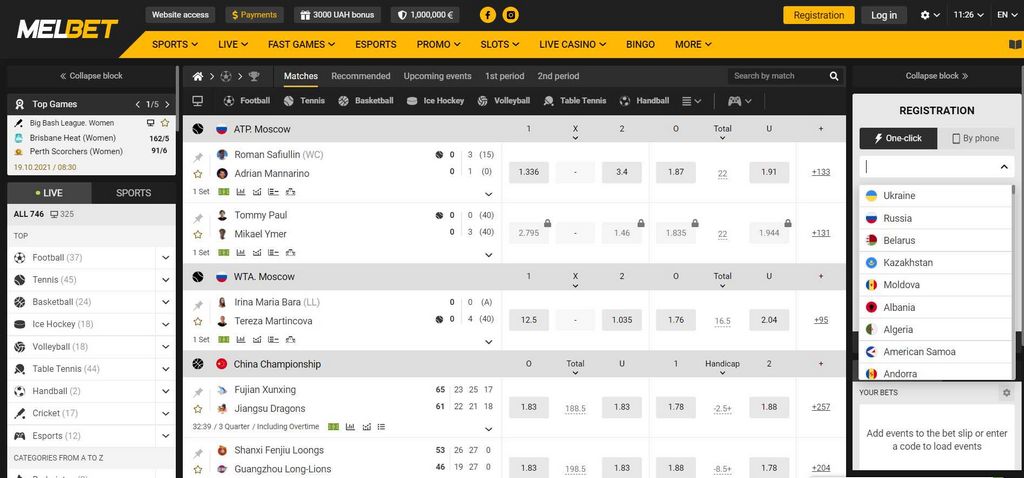Select the Ice Hockey sport filter
Viewport: 1024px width, 478px height.
point(435,101)
